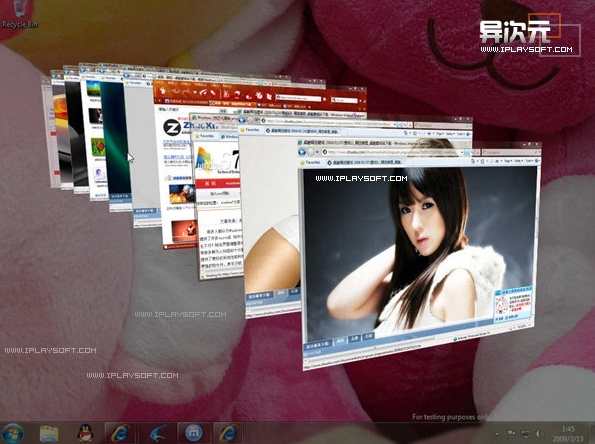
Task: Select the front IE window with woman wallpaper
Action: pos(419,254)
